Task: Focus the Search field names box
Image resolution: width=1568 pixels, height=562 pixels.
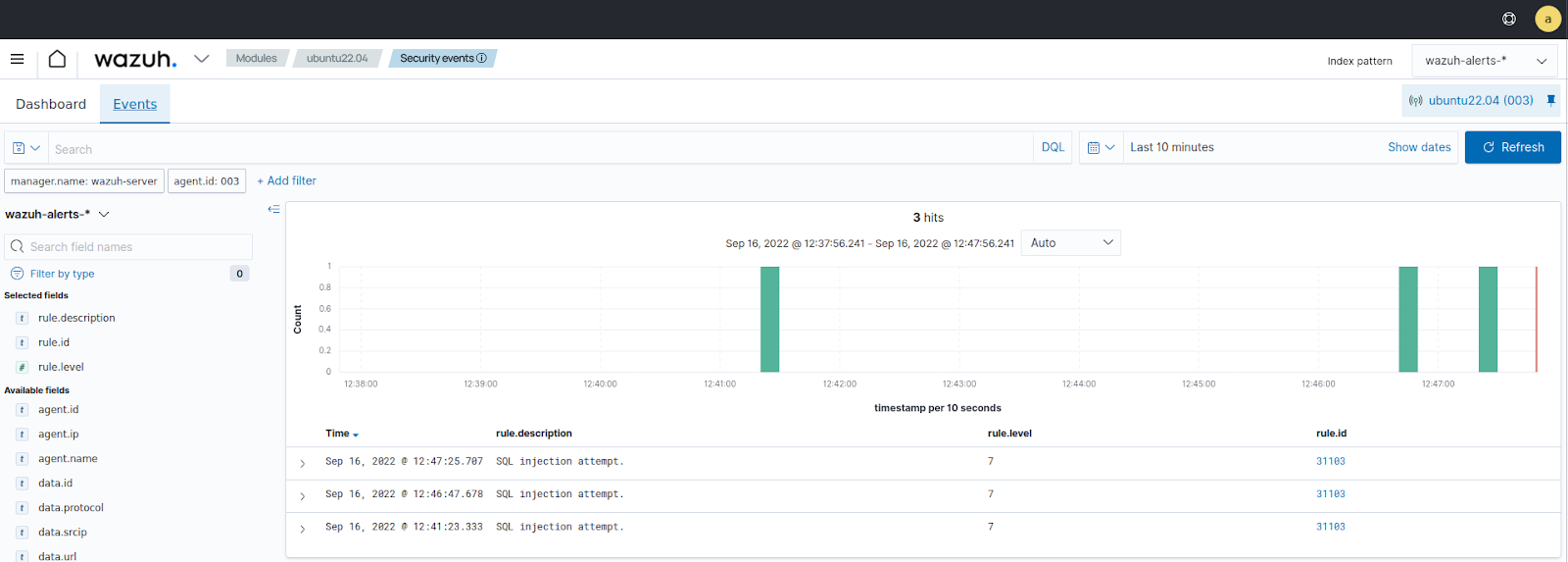Action: (128, 247)
